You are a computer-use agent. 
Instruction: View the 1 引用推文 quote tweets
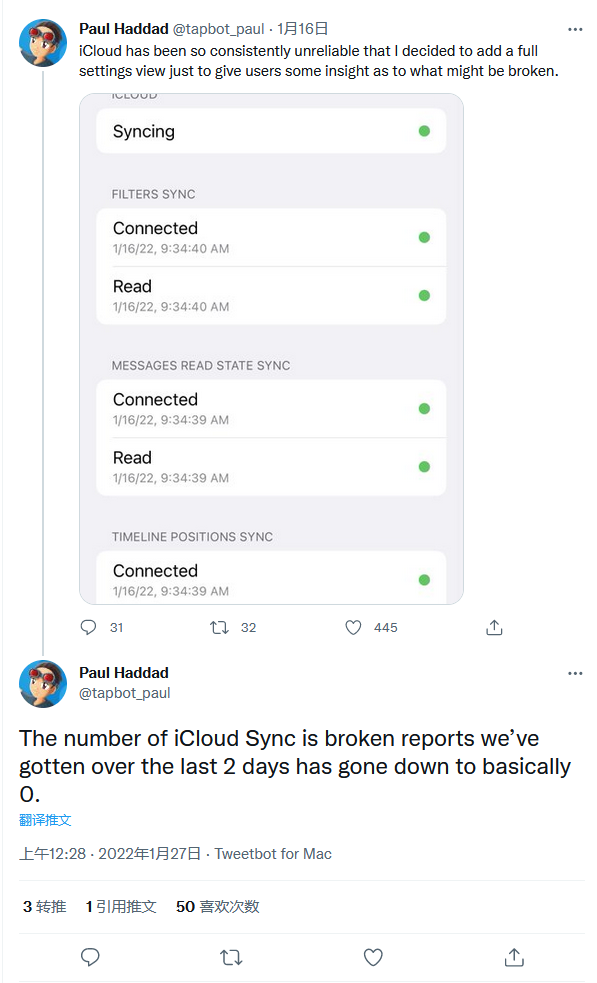(x=121, y=907)
